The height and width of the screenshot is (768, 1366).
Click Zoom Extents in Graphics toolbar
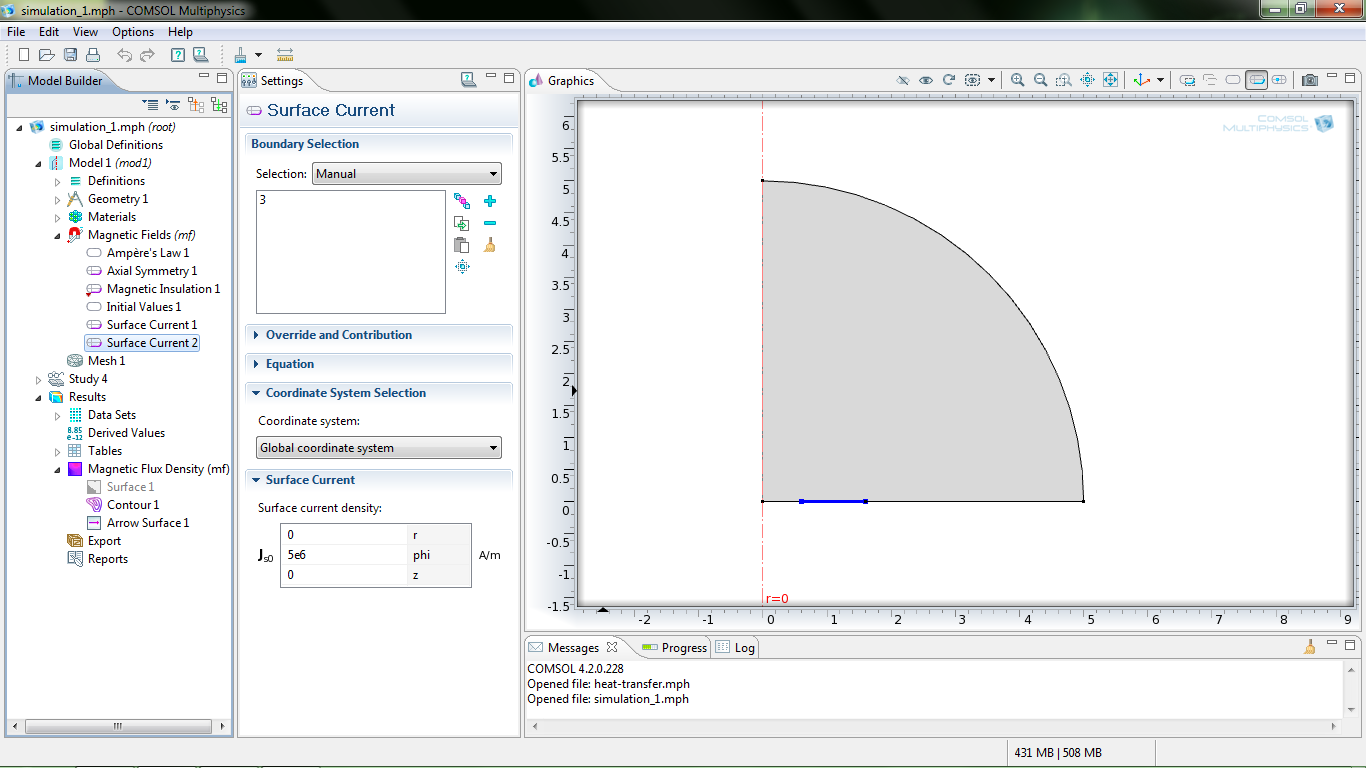1110,80
